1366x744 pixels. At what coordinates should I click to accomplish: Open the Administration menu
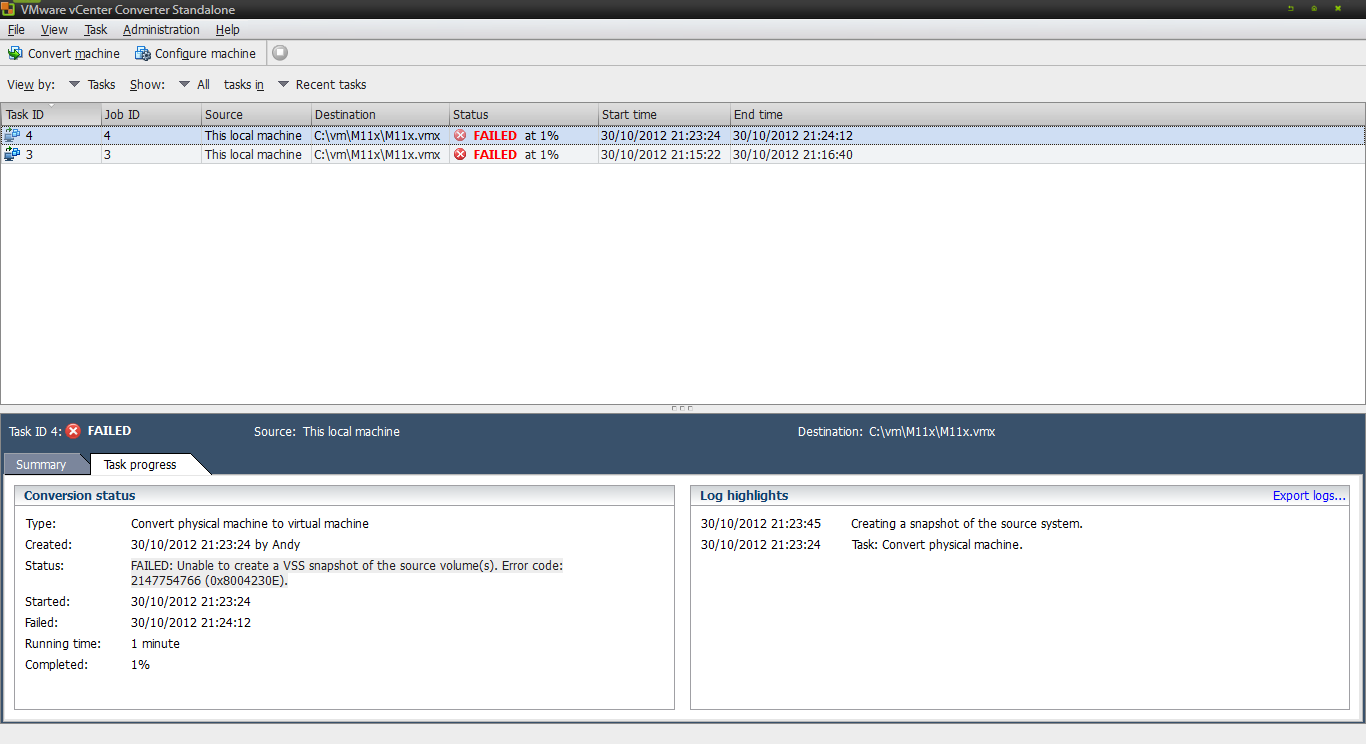(x=161, y=30)
